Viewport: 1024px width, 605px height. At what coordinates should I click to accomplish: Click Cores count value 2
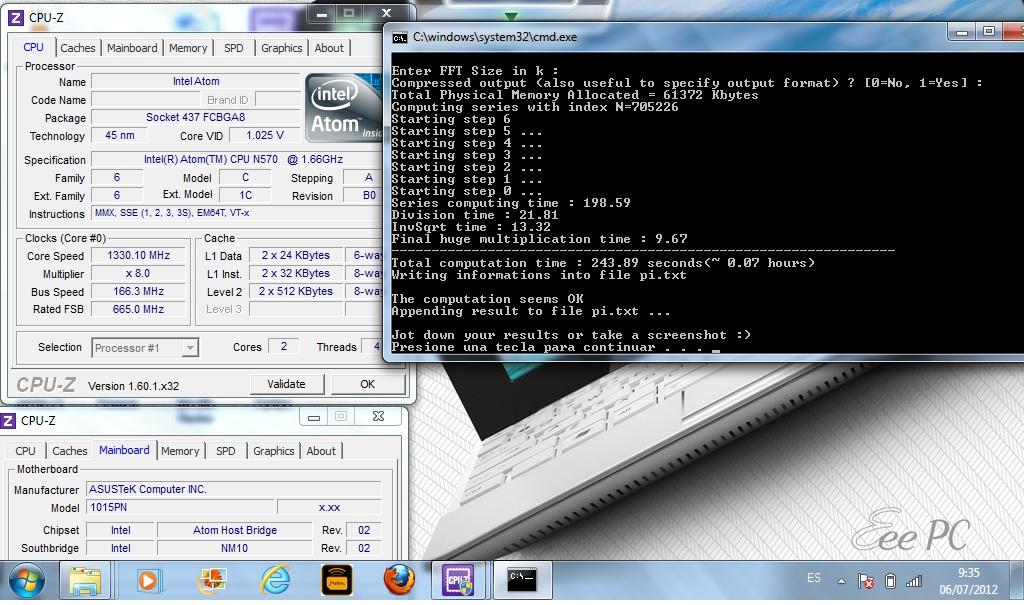coord(283,346)
